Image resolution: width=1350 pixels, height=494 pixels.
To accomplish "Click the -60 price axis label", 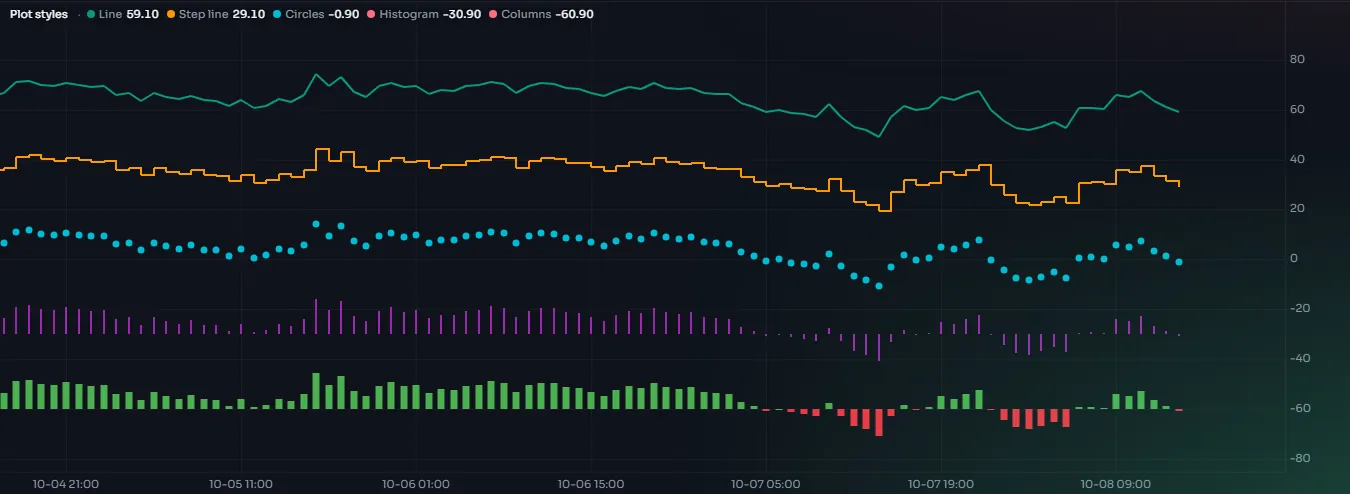I will 1299,409.
